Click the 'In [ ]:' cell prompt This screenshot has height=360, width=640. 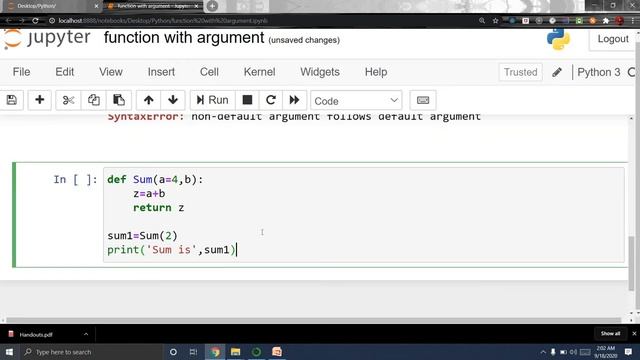pos(75,180)
